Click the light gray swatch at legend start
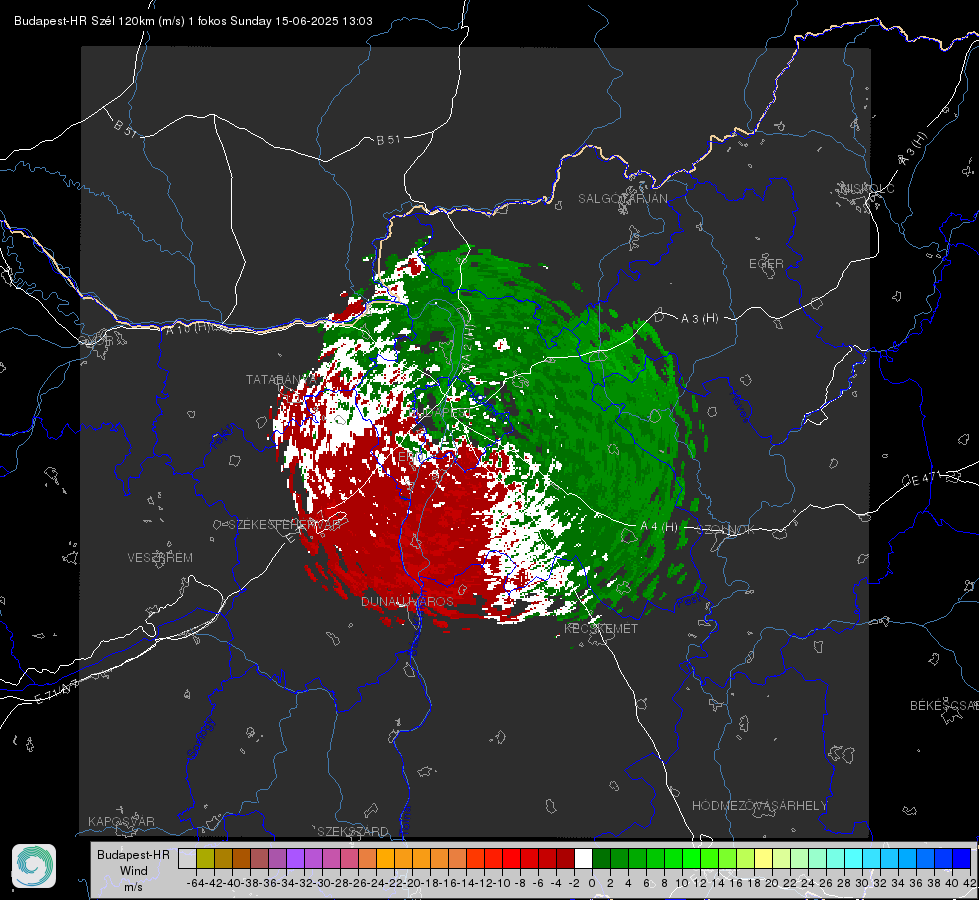Screen dimensions: 979x900 pyautogui.click(x=187, y=859)
